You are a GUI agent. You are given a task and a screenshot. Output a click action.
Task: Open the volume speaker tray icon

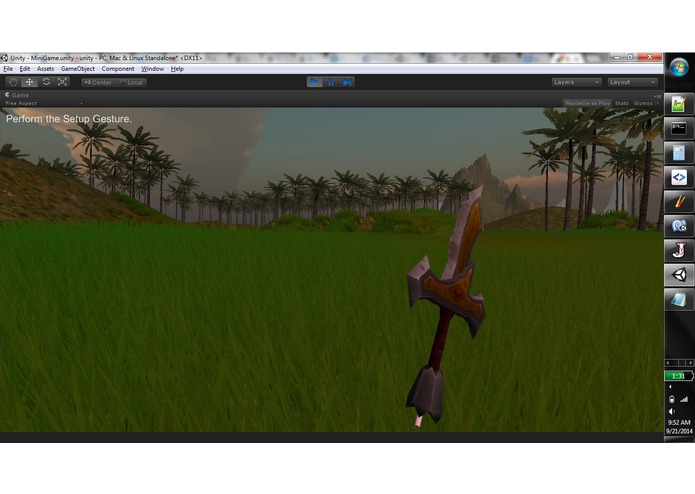[x=672, y=412]
